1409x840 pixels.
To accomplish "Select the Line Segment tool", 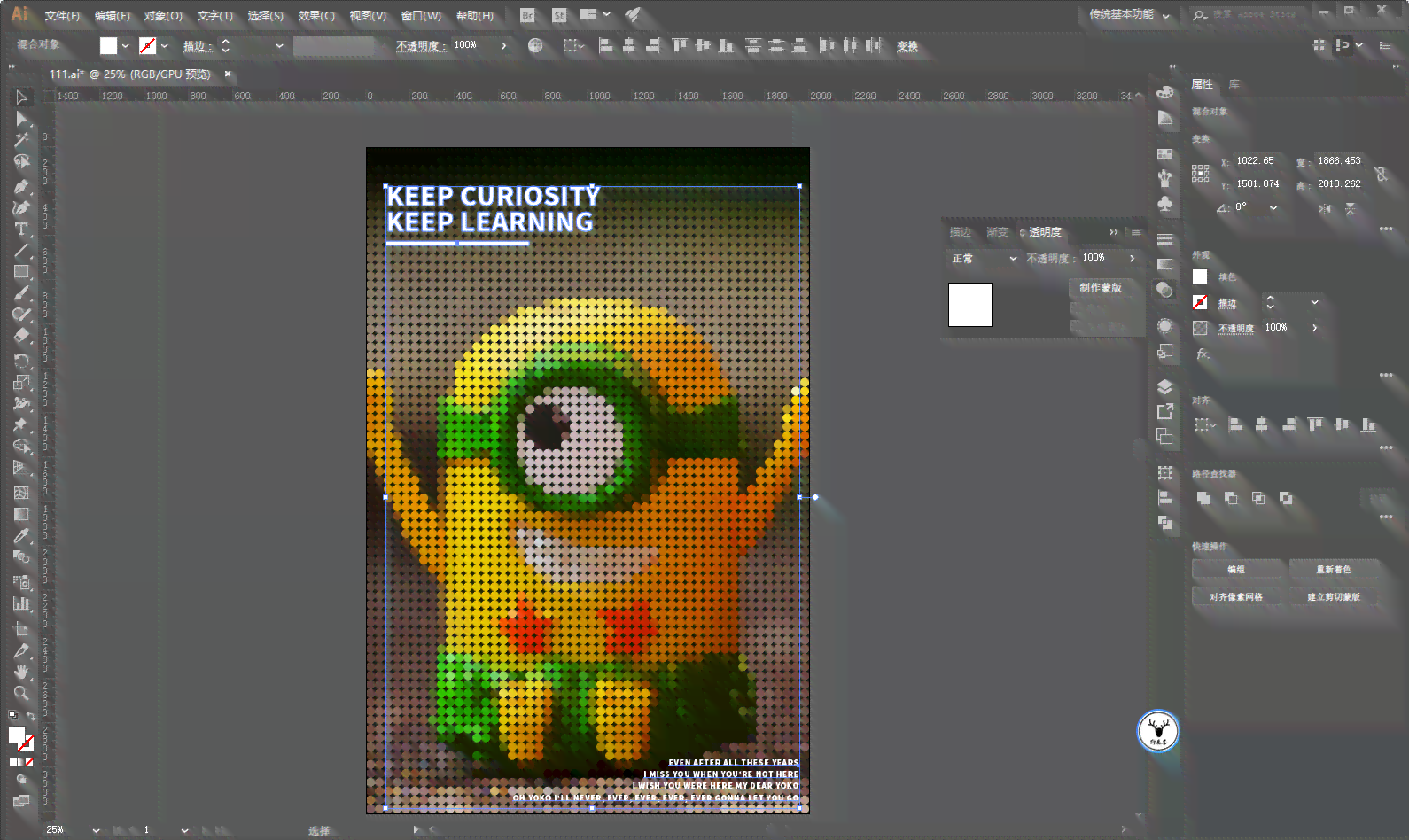I will tap(22, 251).
